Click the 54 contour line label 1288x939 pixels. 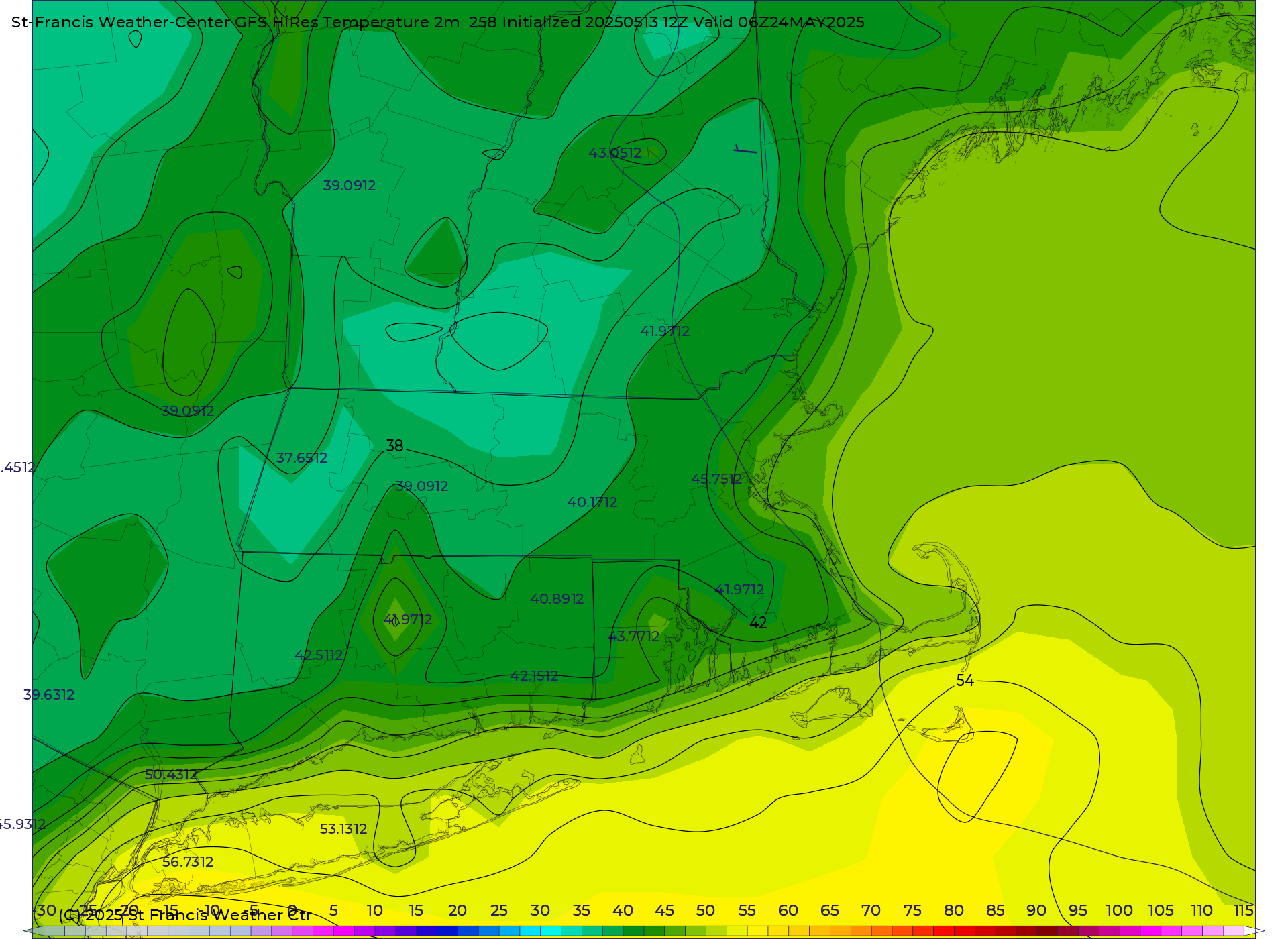965,681
